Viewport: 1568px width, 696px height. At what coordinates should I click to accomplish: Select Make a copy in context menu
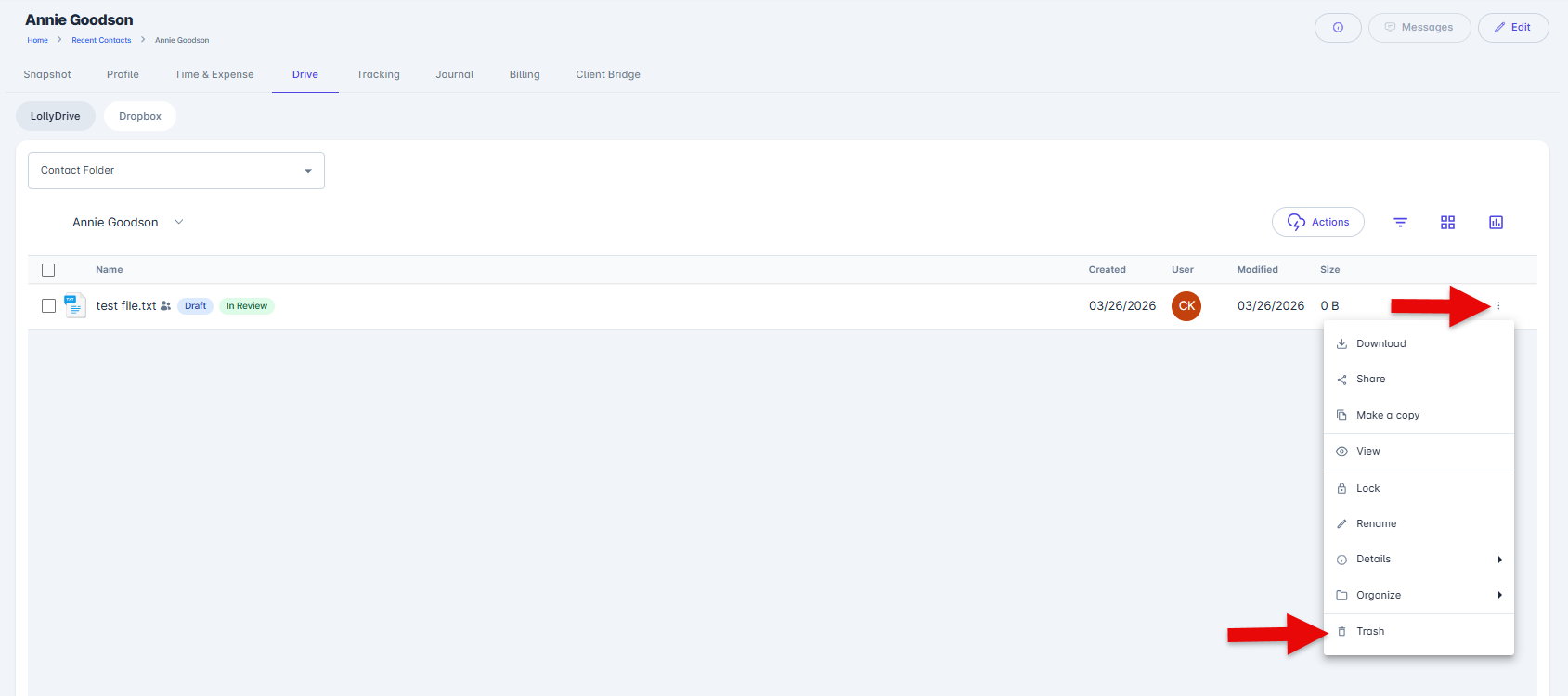point(1419,415)
